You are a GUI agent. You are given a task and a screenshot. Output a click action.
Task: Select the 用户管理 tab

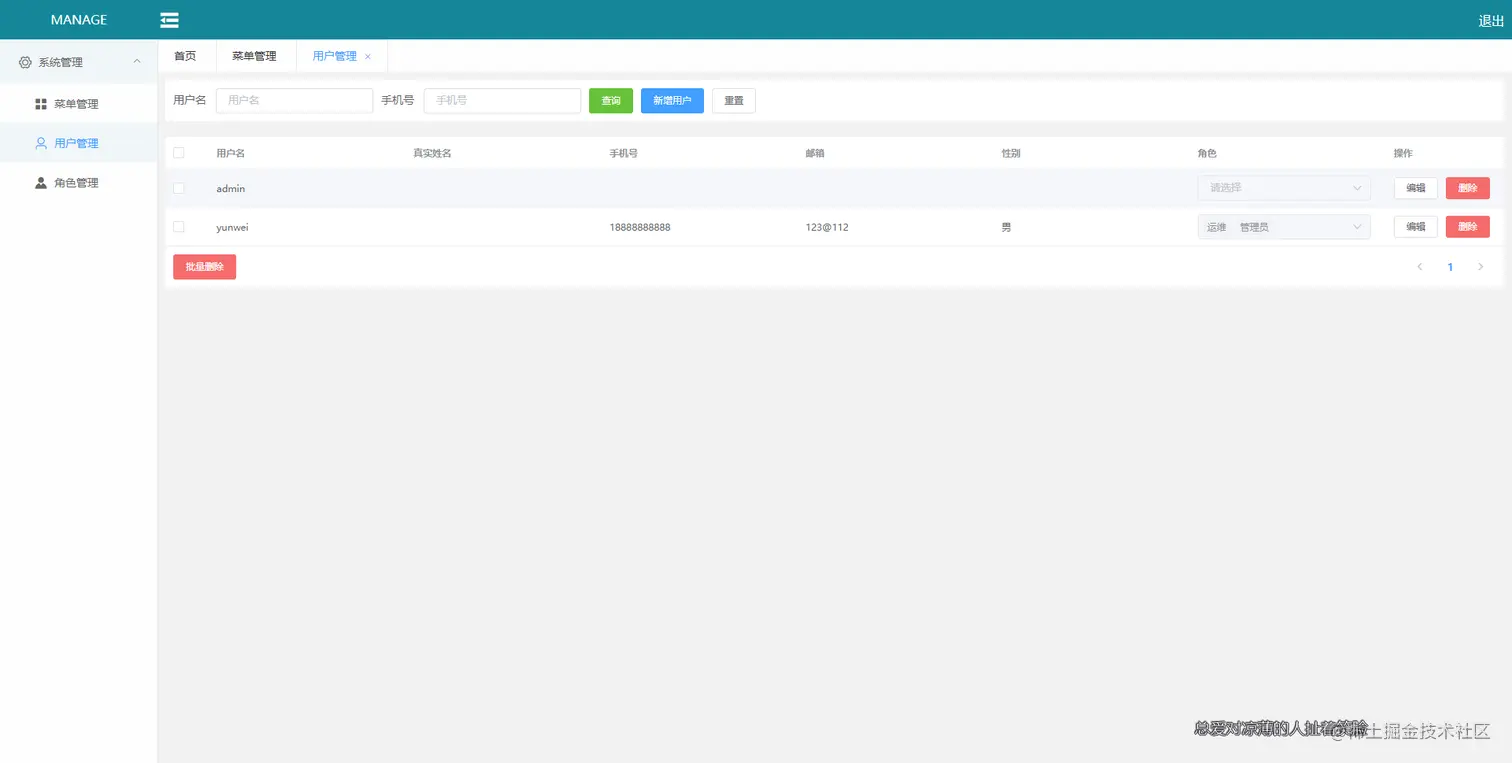click(335, 56)
